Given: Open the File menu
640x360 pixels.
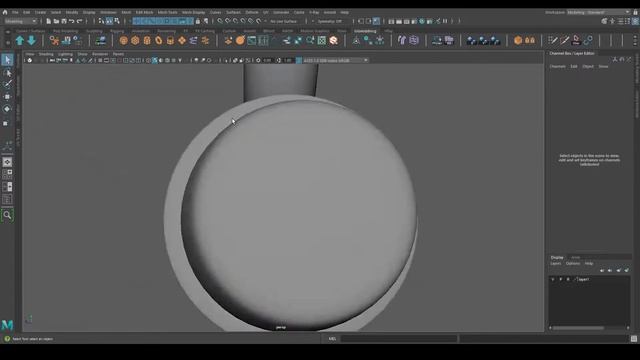Looking at the screenshot, I should tap(15, 12).
